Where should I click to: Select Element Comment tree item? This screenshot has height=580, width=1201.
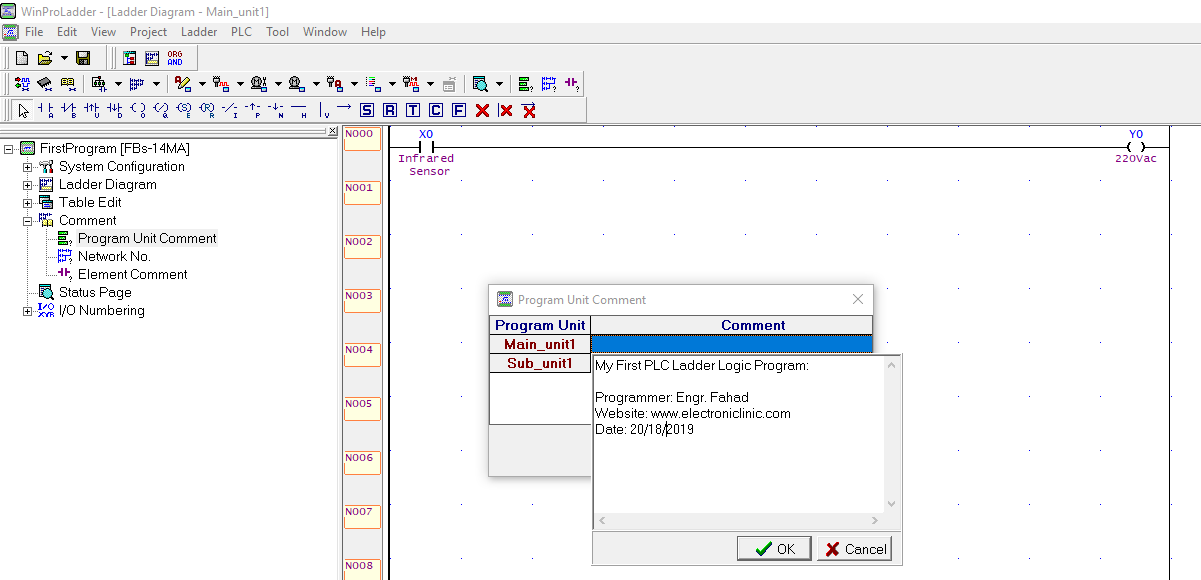tap(132, 274)
